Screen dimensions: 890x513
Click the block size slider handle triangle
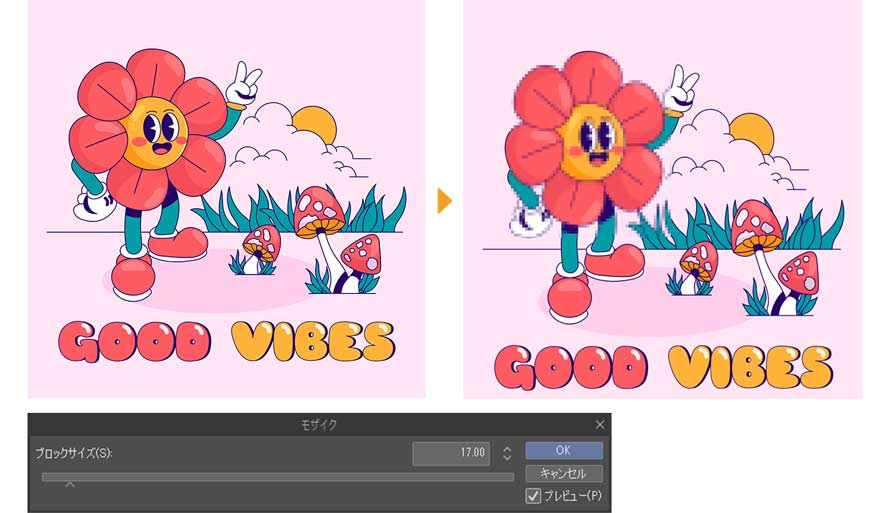click(70, 484)
